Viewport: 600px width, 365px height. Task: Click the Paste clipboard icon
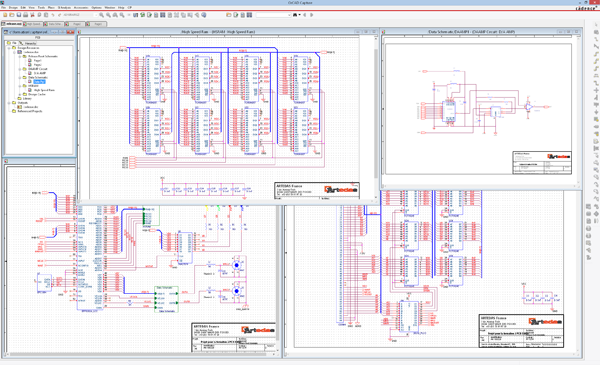pyautogui.click(x=46, y=15)
